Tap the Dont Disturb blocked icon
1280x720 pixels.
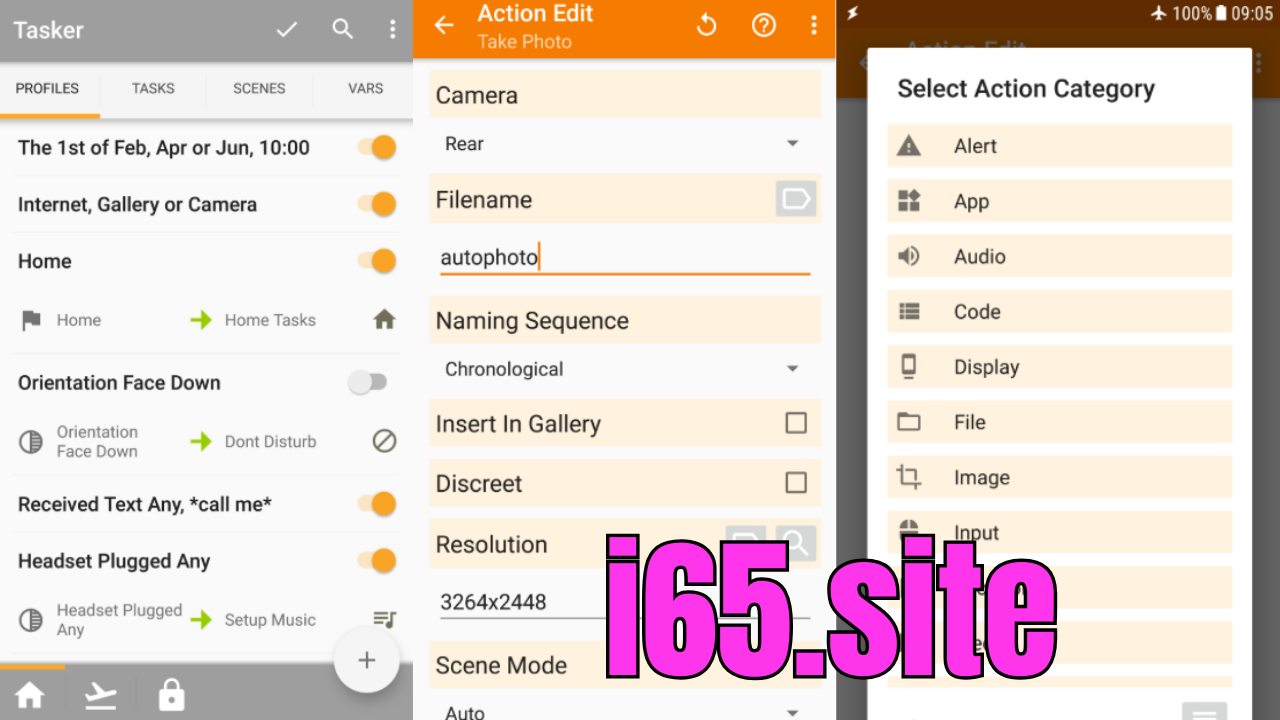[384, 441]
